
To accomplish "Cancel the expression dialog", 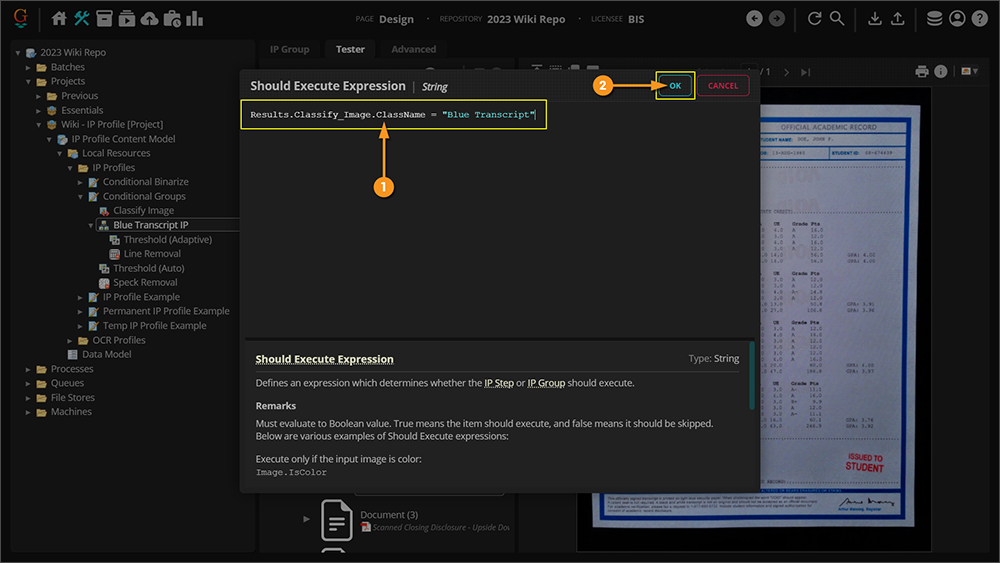I will click(723, 85).
